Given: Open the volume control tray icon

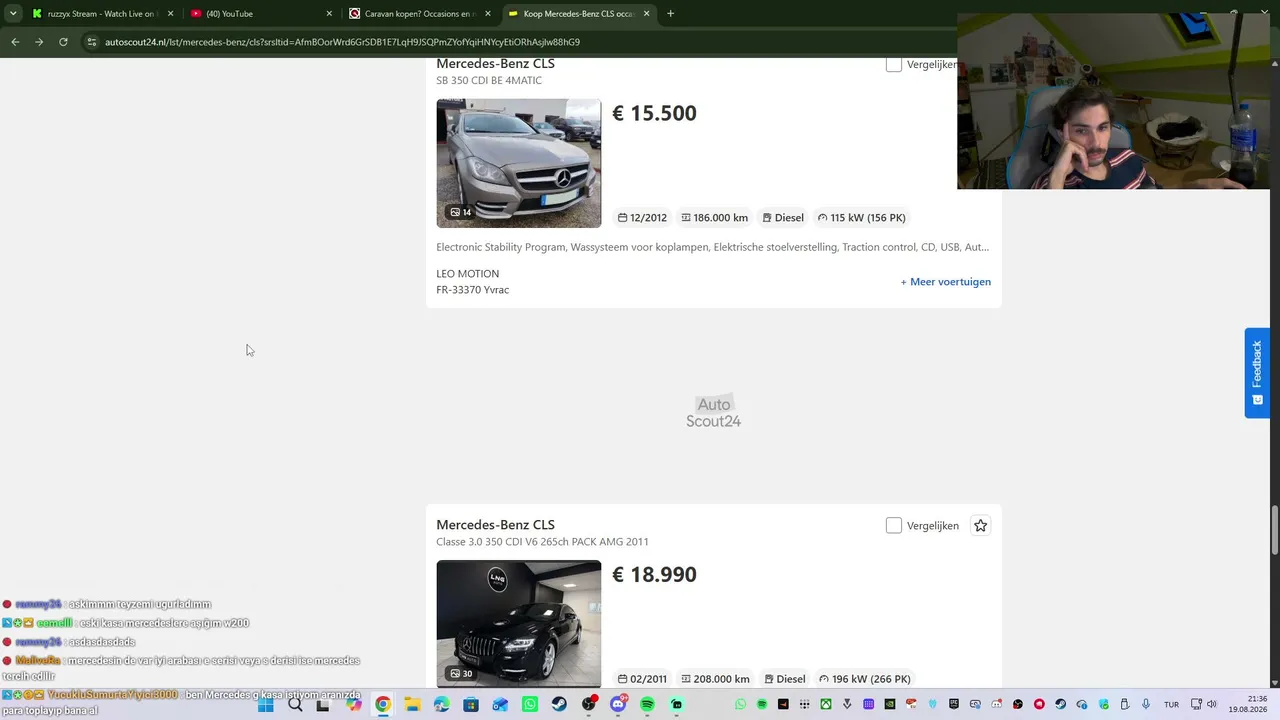Looking at the screenshot, I should pos(1211,705).
